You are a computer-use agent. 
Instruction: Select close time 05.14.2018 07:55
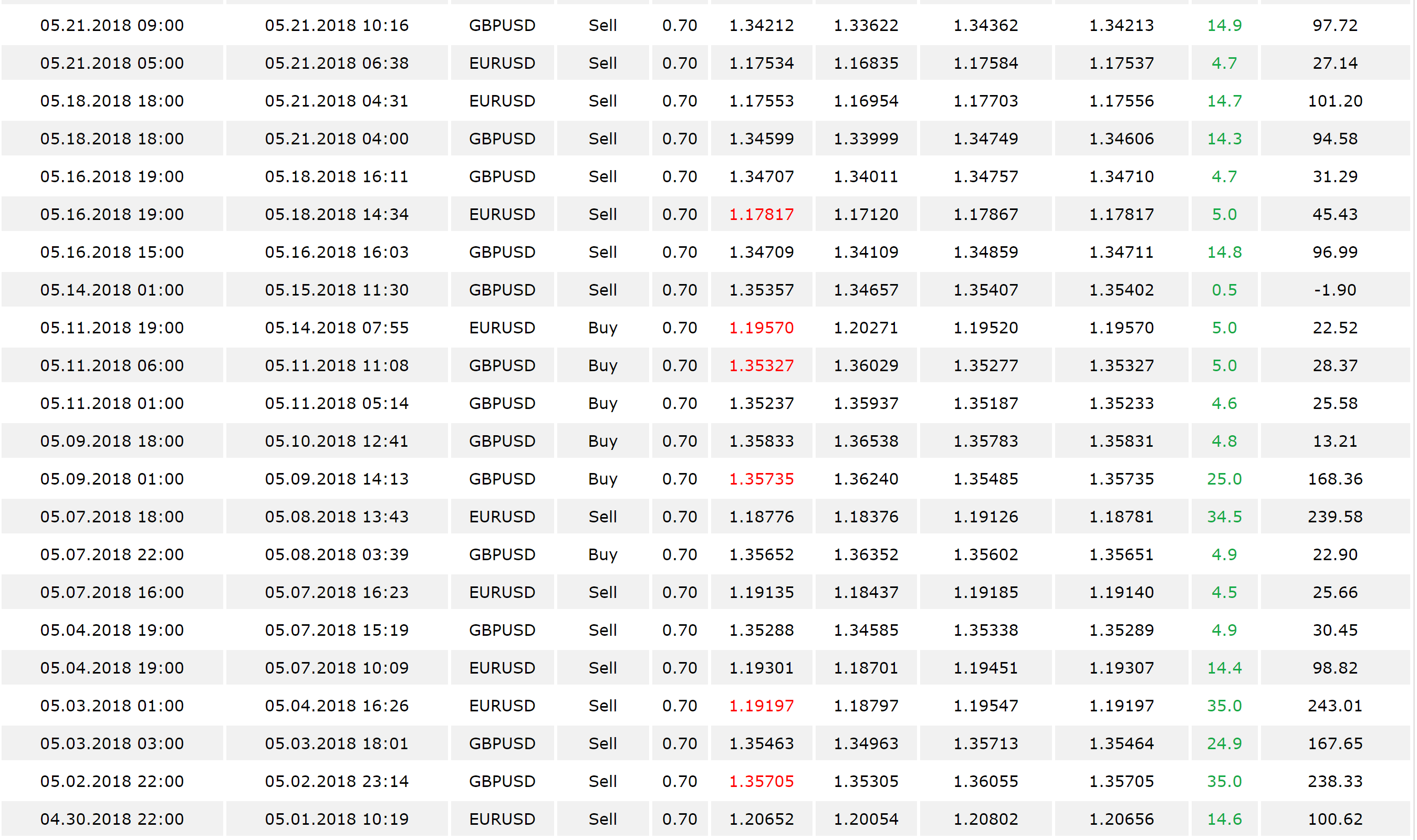(x=337, y=328)
